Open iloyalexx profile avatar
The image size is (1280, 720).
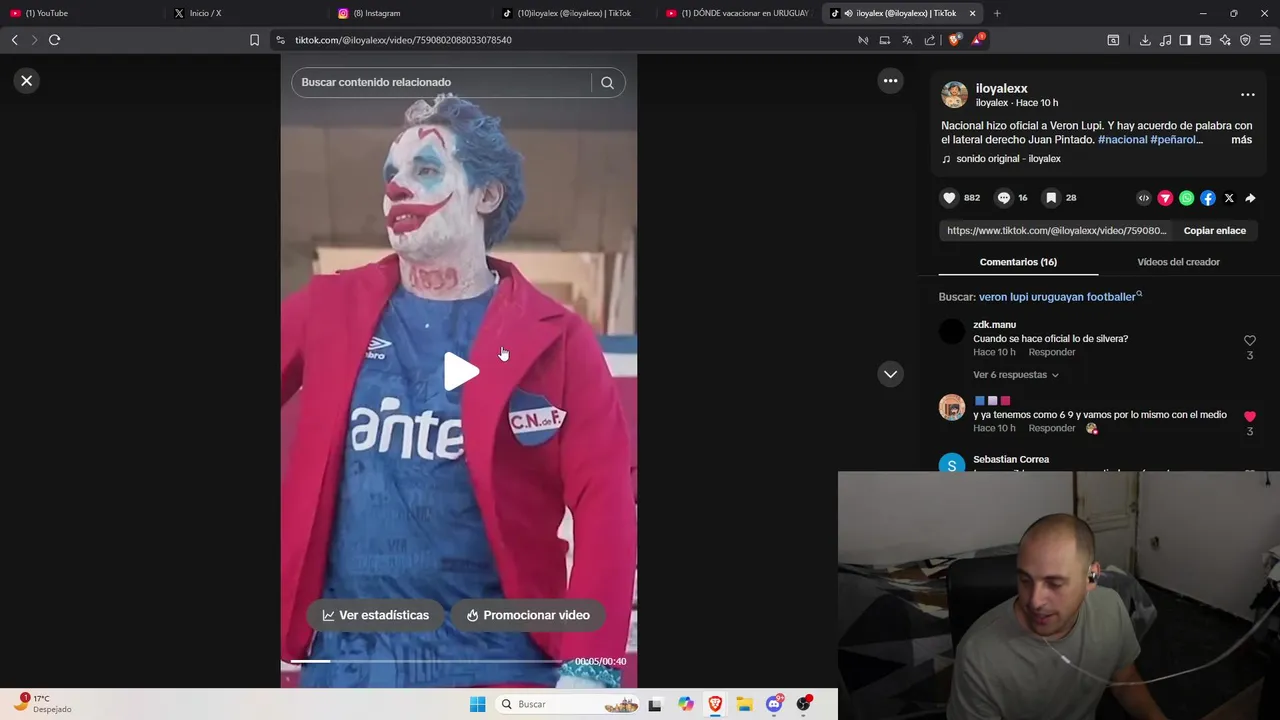[x=955, y=95]
